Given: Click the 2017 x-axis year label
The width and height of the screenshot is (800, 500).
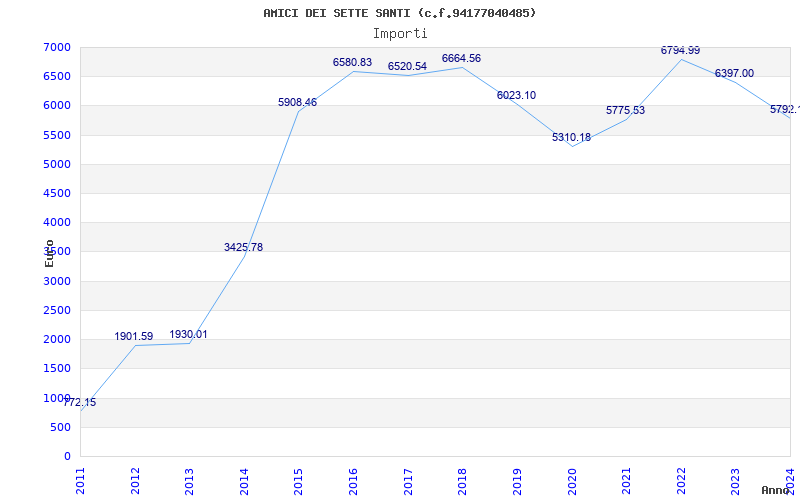Looking at the screenshot, I should pyautogui.click(x=408, y=481).
